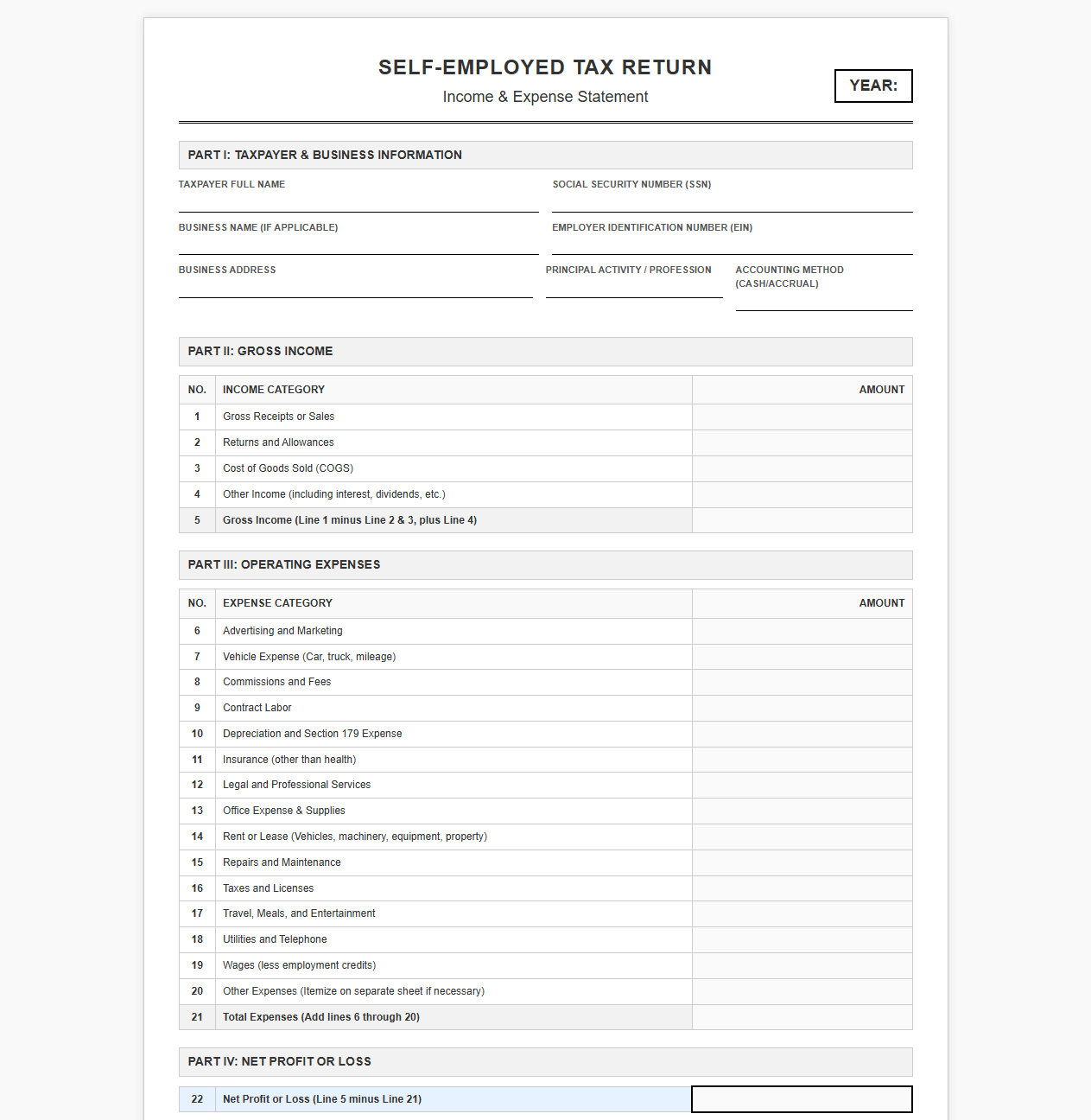The width and height of the screenshot is (1091, 1120).
Task: Select the Principal Activity / Profession field
Action: 634,288
